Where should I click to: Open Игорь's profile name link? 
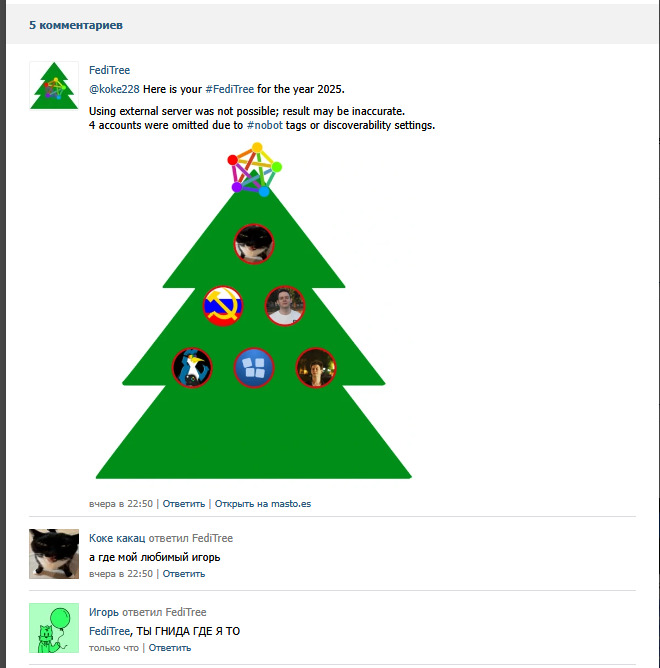pos(104,612)
